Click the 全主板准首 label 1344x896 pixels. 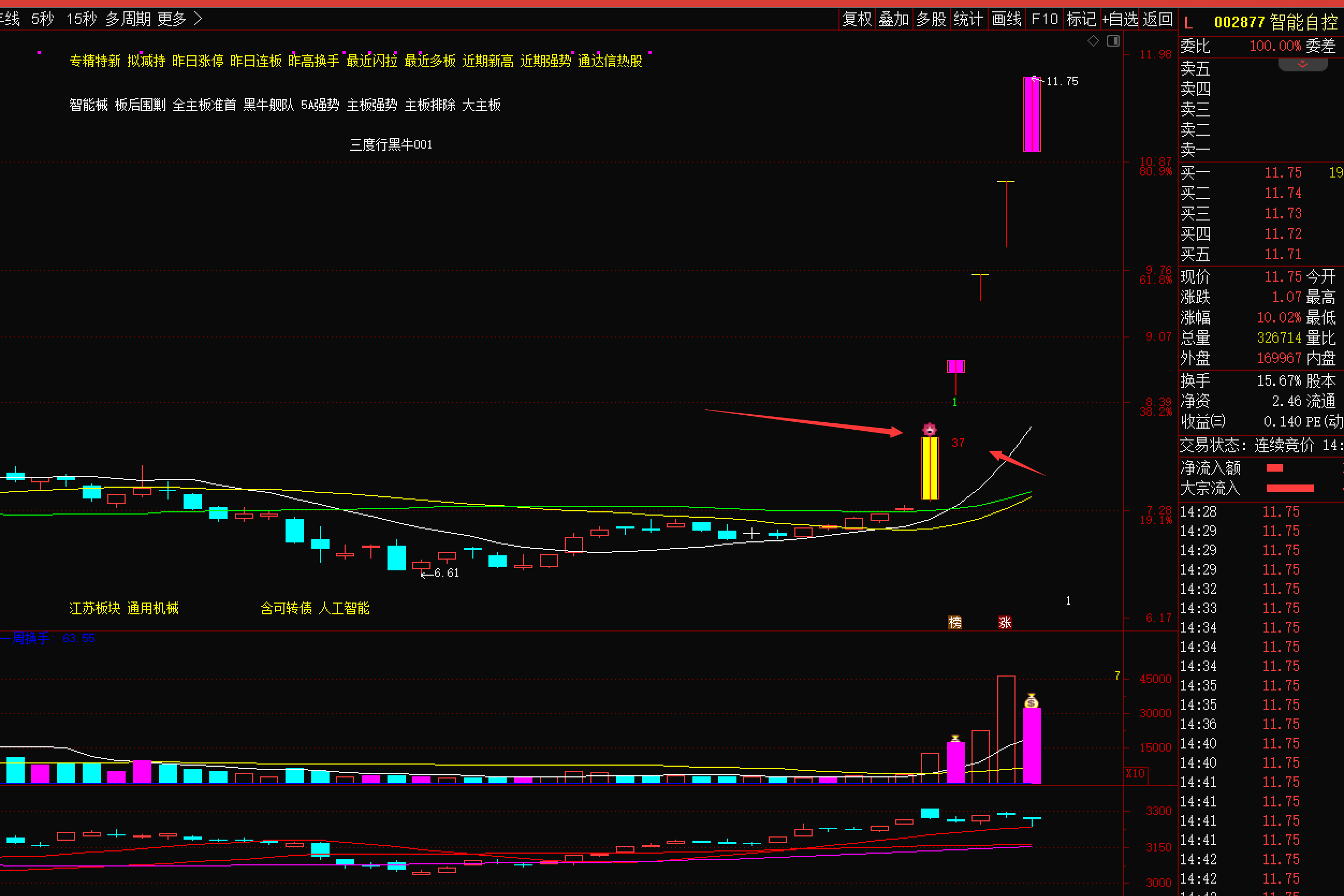(x=204, y=105)
